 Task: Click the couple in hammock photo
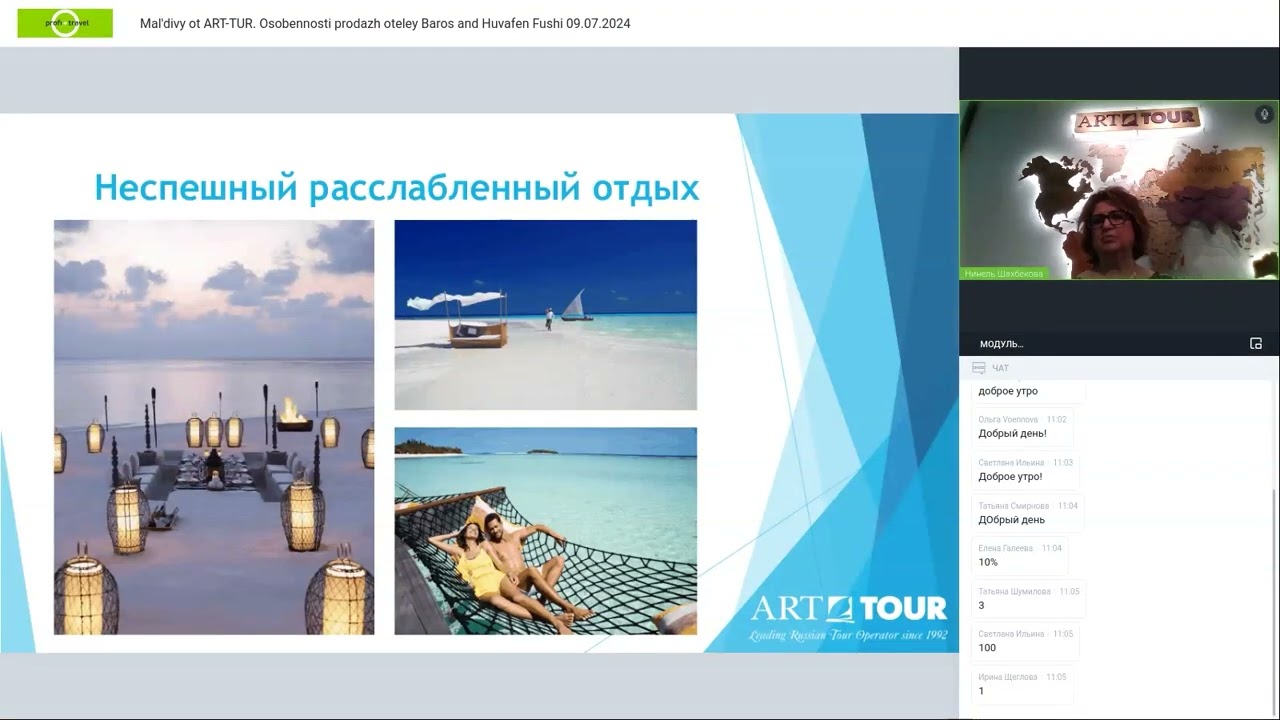546,531
